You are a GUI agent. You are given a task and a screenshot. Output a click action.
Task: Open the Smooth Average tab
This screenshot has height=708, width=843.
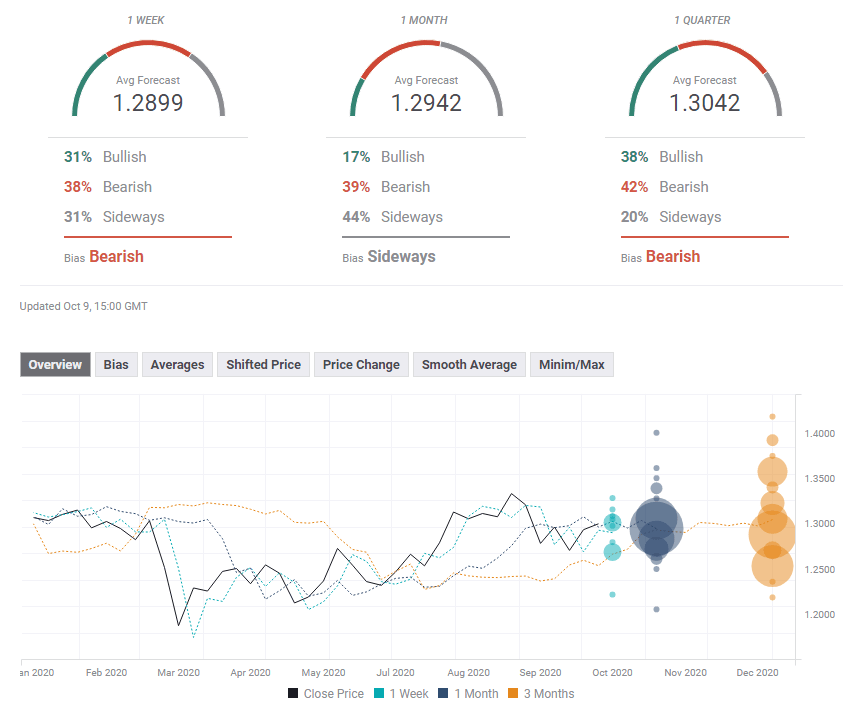point(468,365)
